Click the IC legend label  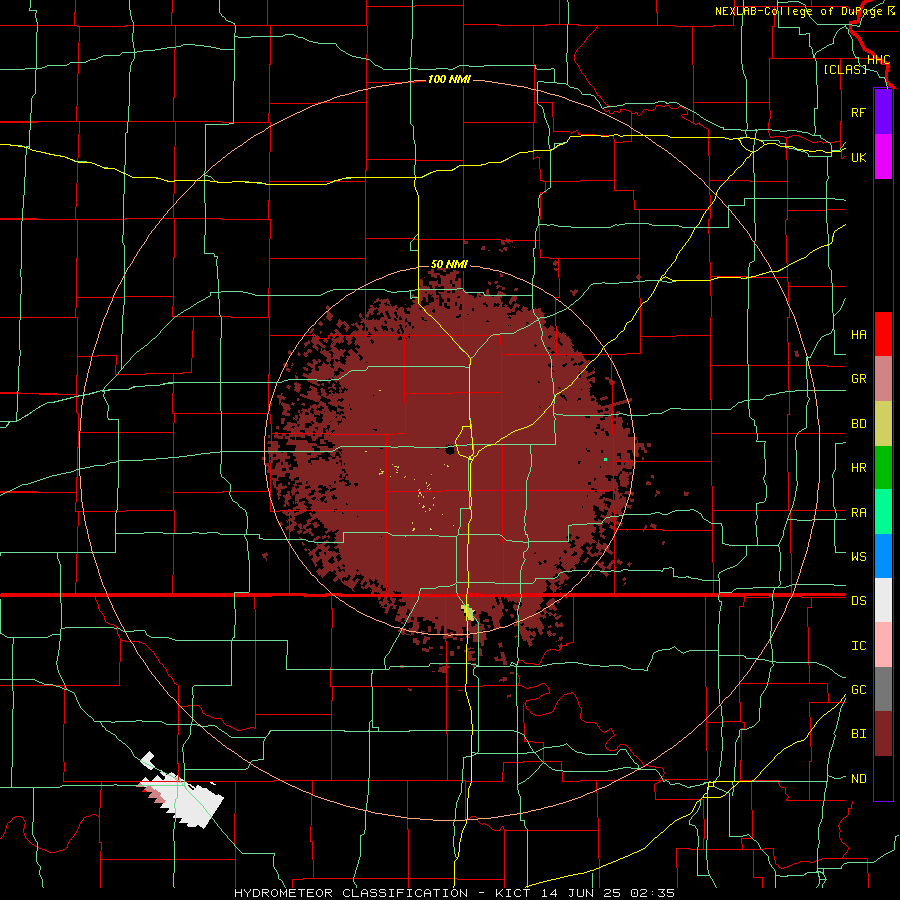click(x=858, y=645)
